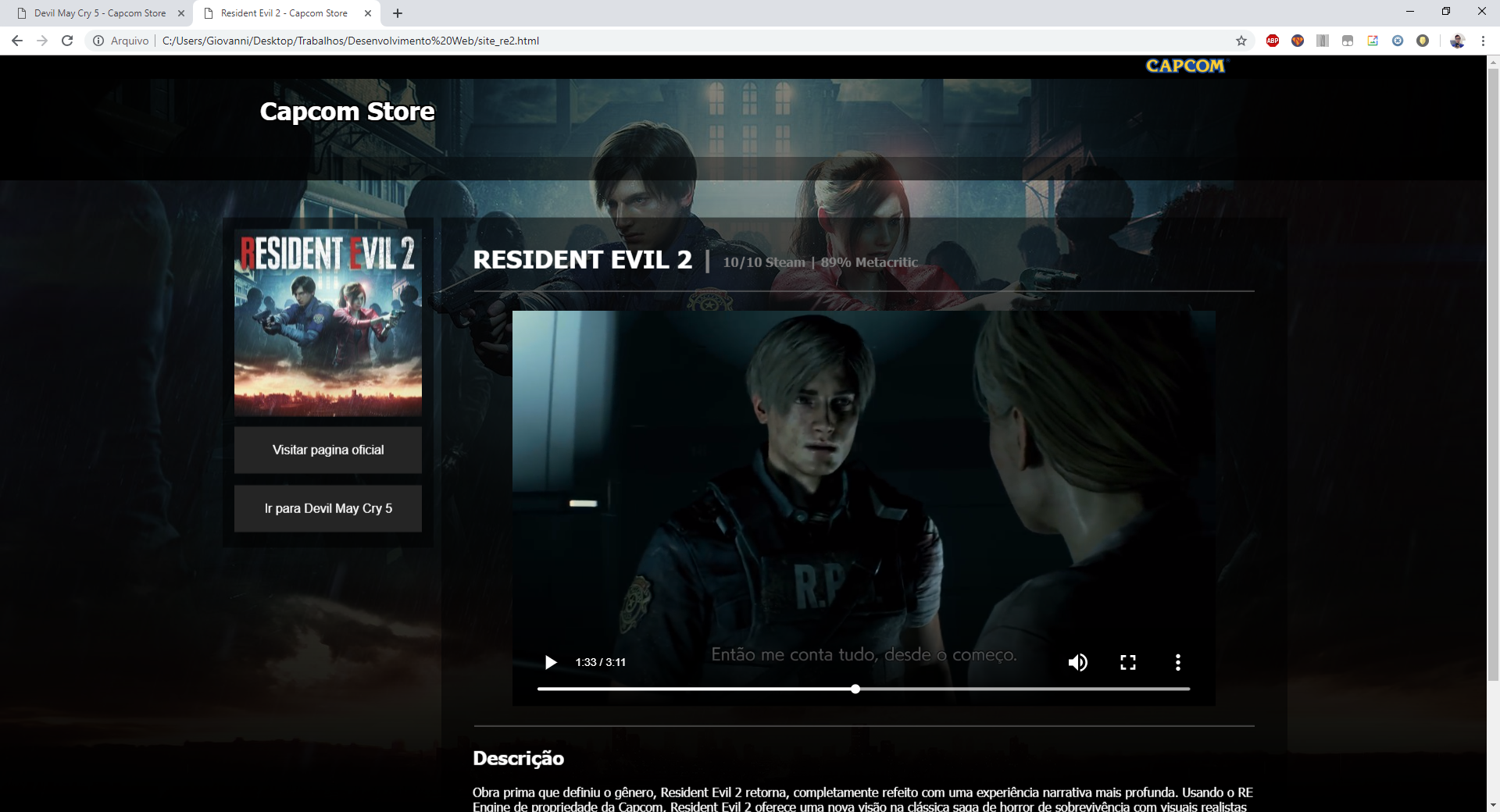The image size is (1500, 812).
Task: Close the Devil May Cry 5 tab
Action: click(181, 13)
